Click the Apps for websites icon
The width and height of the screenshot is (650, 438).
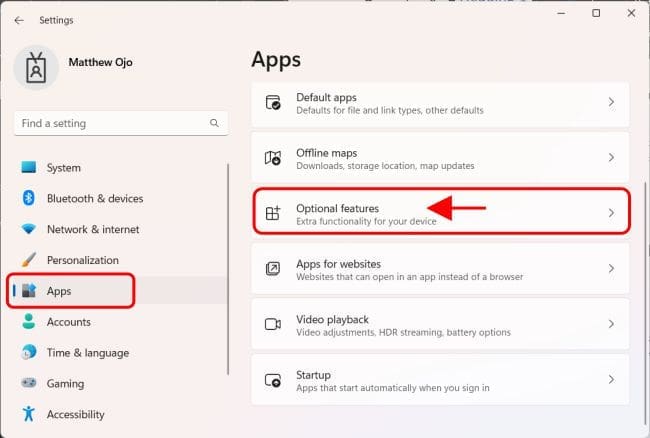(x=273, y=269)
